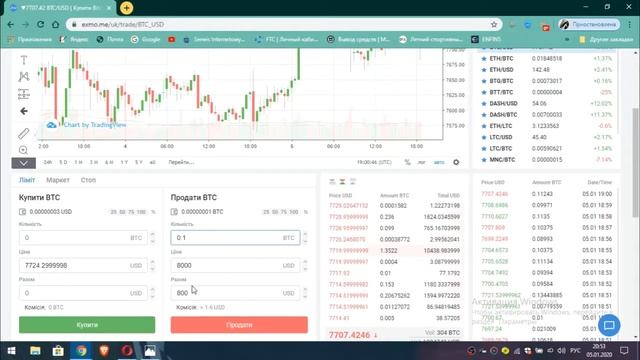Increase buy quantity with stepper up arrow
The height and width of the screenshot is (360, 640).
point(153,235)
